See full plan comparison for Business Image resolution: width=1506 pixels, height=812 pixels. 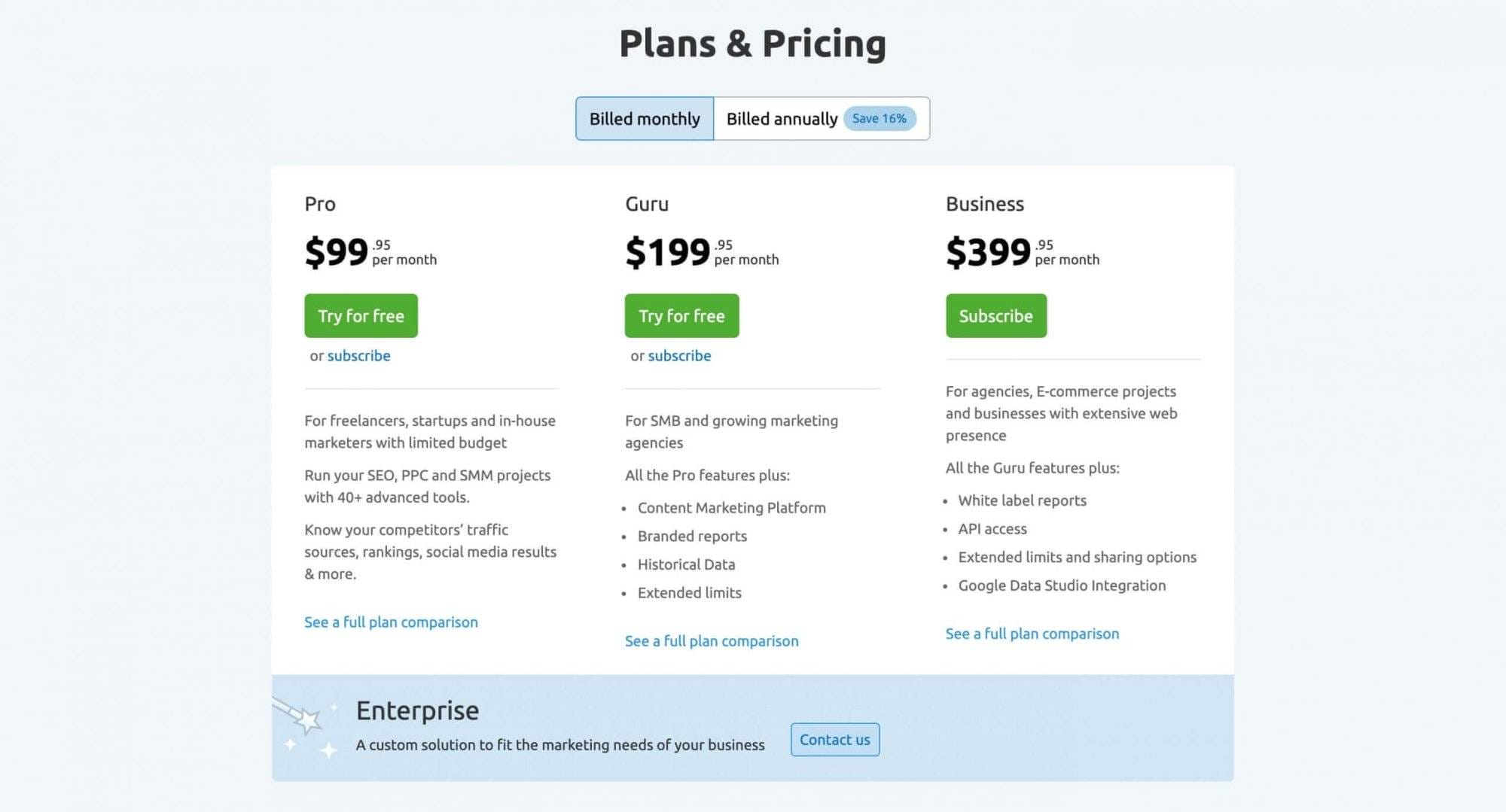[x=1032, y=633]
